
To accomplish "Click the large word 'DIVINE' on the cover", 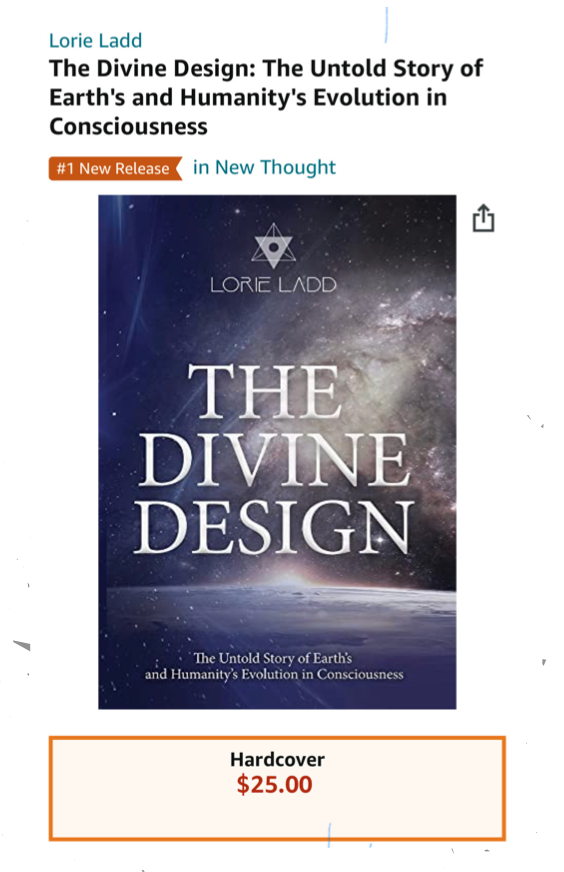I will point(275,459).
